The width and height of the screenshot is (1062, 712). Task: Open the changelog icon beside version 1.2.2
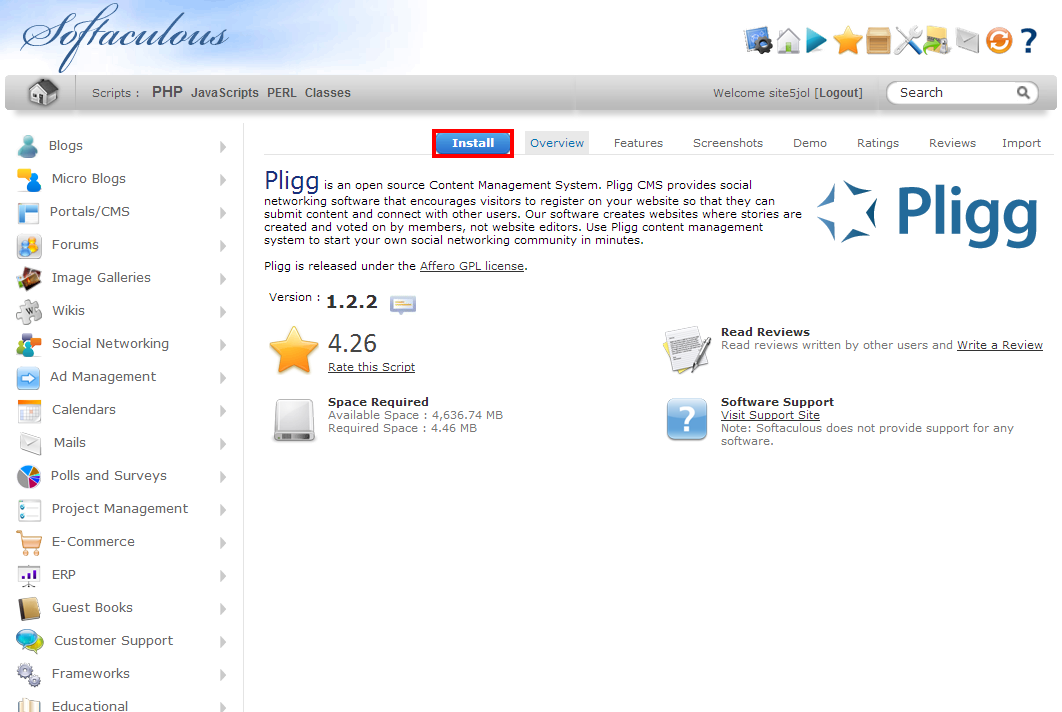[x=403, y=304]
